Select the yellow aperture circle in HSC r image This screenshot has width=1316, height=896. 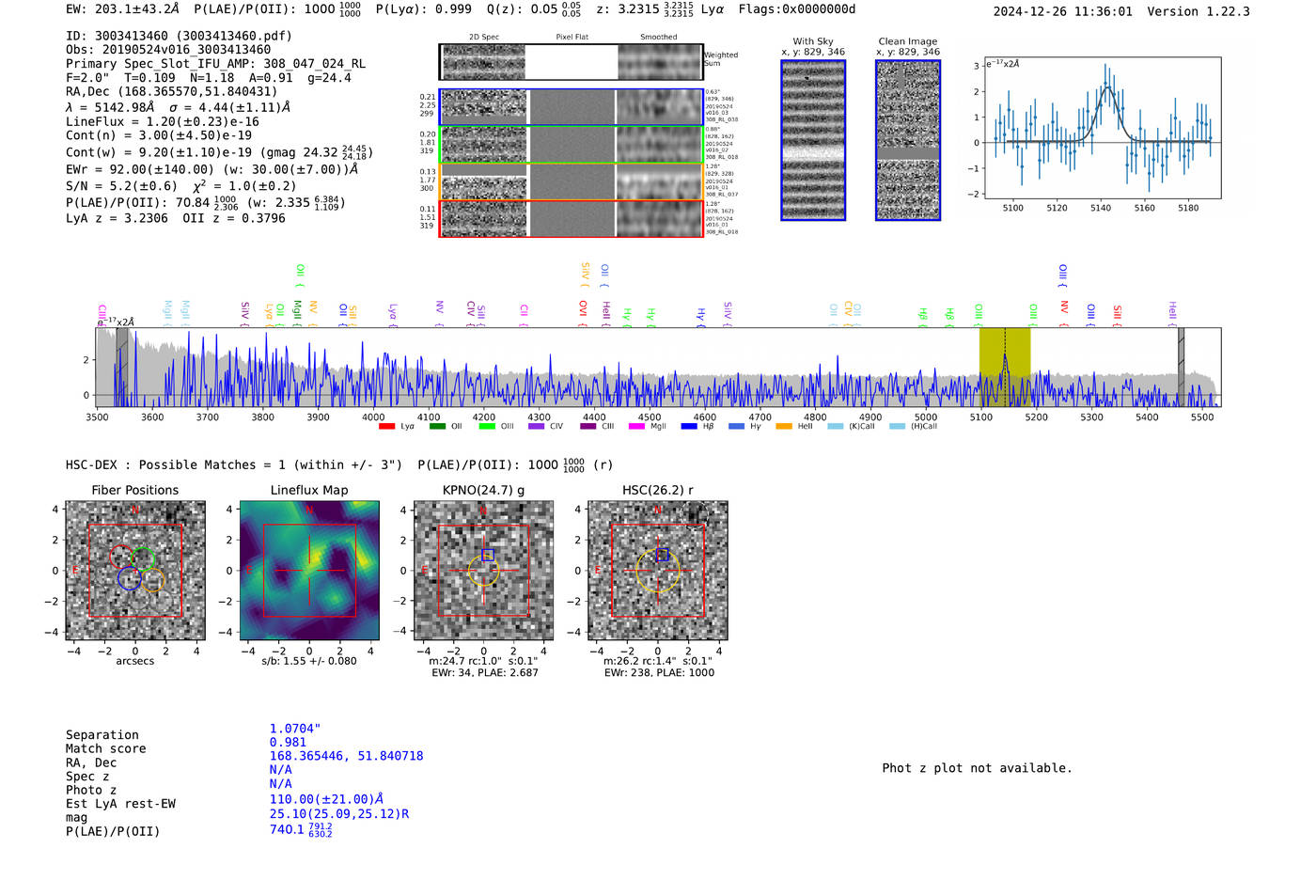658,570
